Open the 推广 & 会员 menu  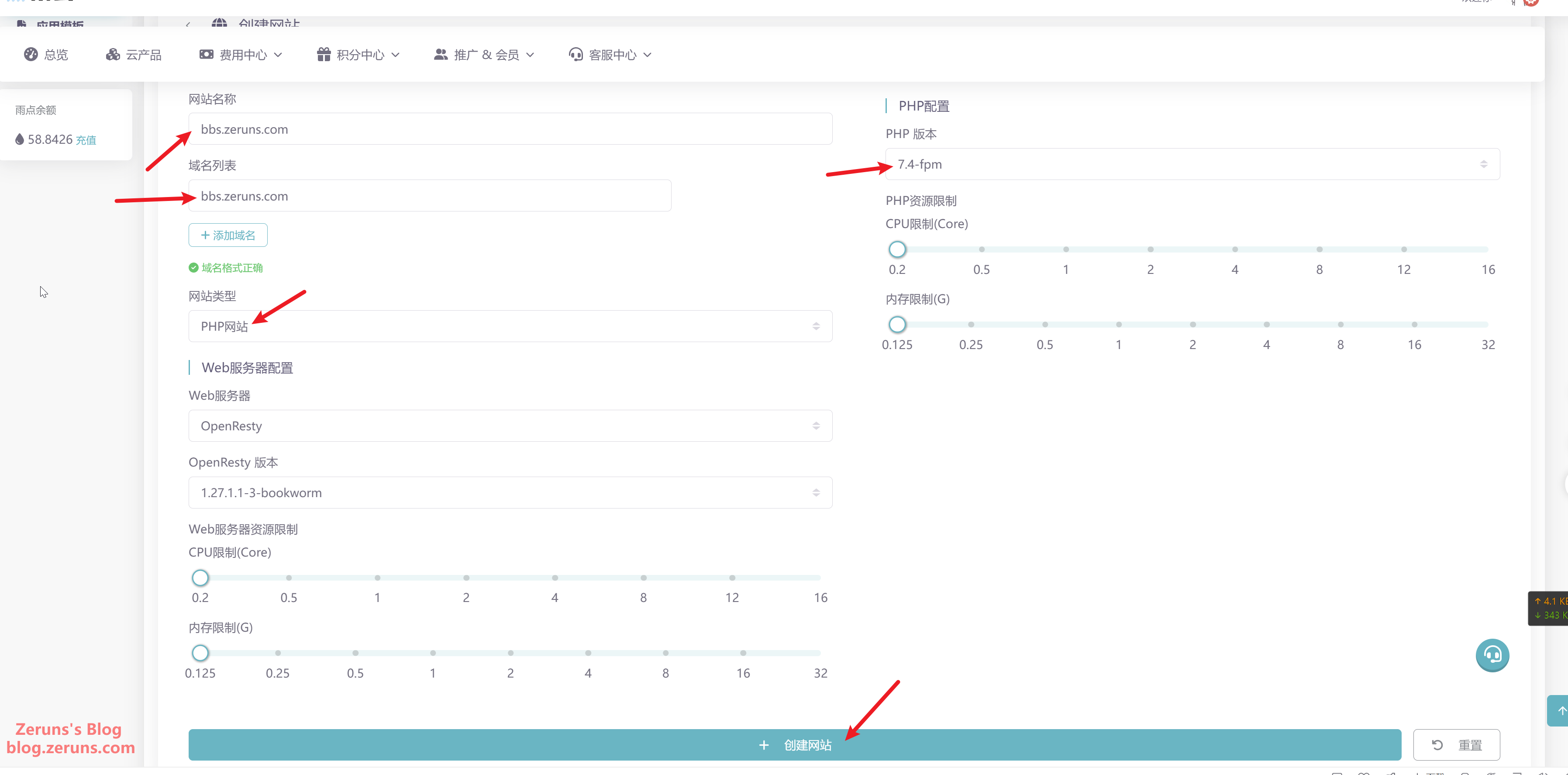[484, 55]
